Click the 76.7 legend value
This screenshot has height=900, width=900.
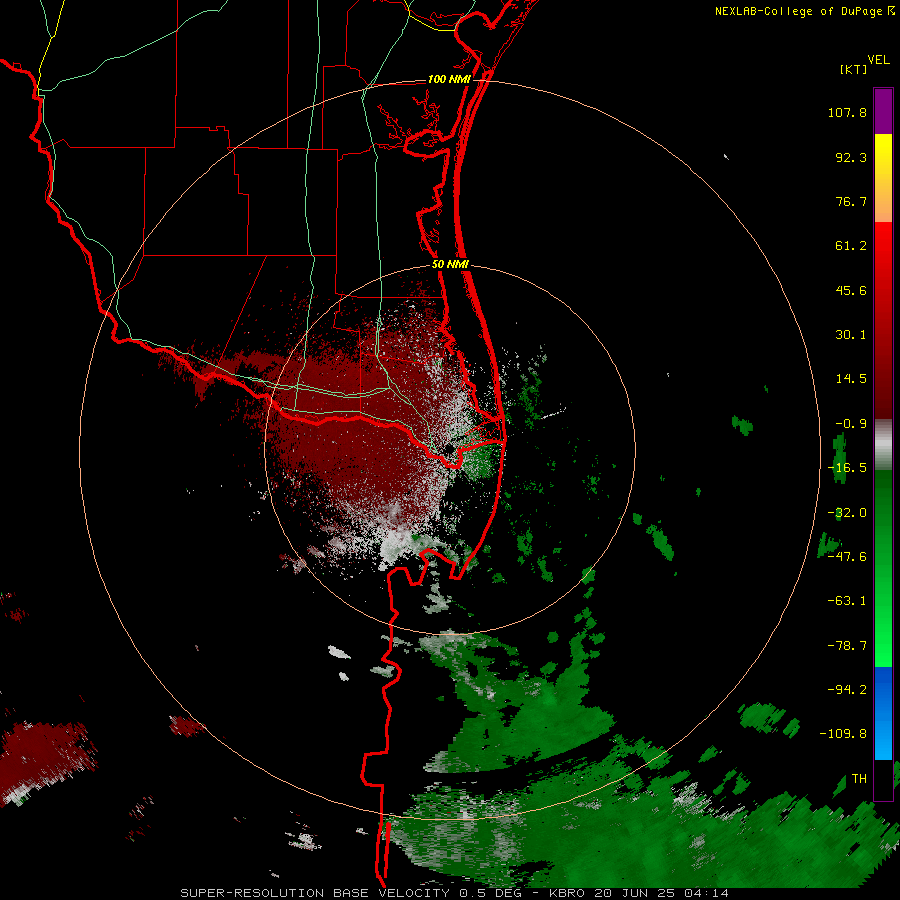(x=851, y=201)
